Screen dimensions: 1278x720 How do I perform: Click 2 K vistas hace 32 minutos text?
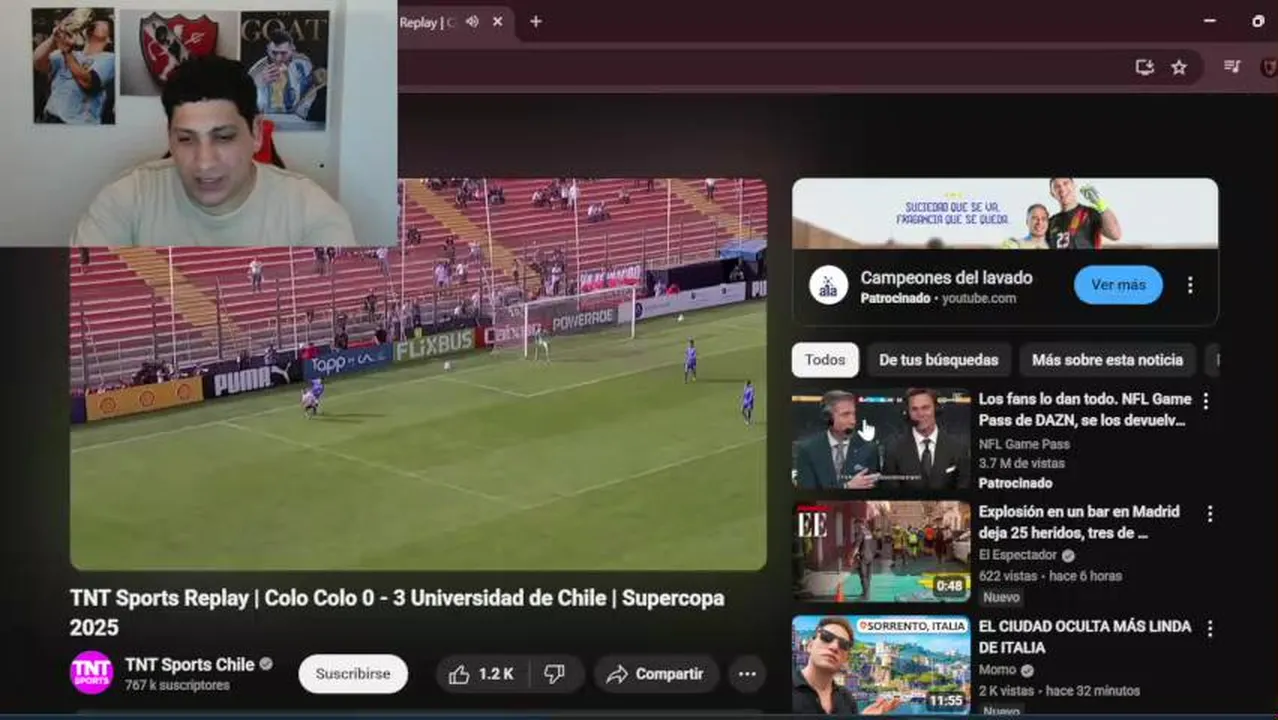[x=1060, y=690]
